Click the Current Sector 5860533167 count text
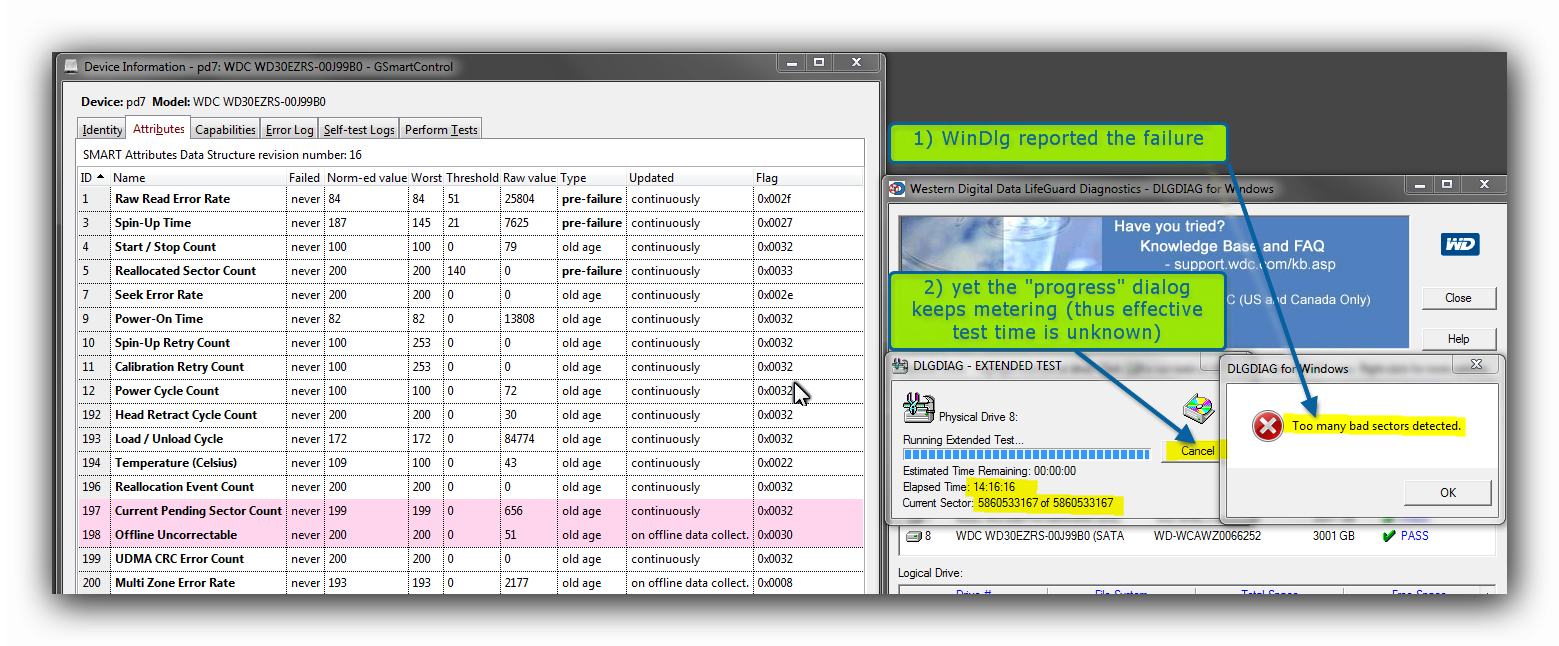The width and height of the screenshot is (1559, 646). (x=1045, y=503)
